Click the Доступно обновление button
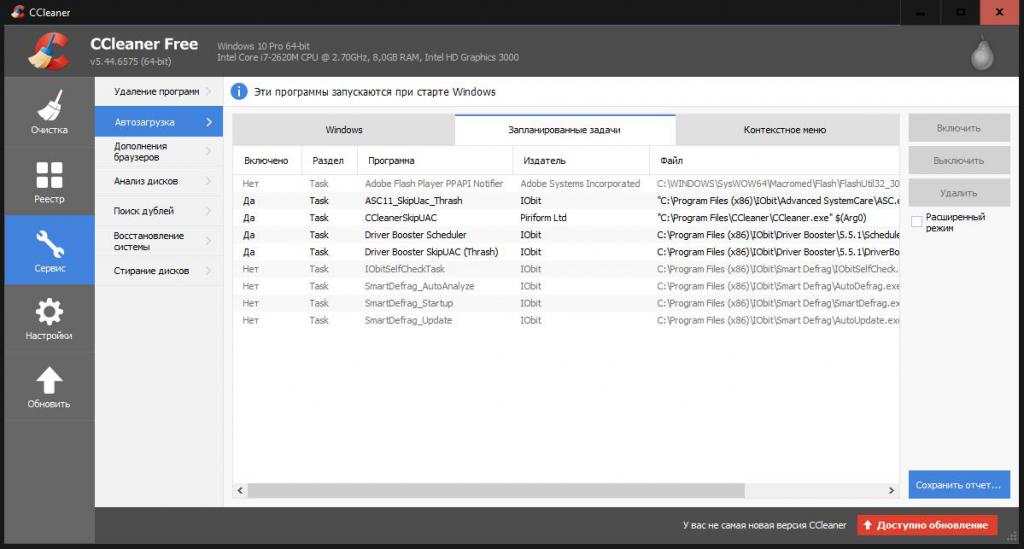Screen dimensions: 1024x549 coord(927,525)
